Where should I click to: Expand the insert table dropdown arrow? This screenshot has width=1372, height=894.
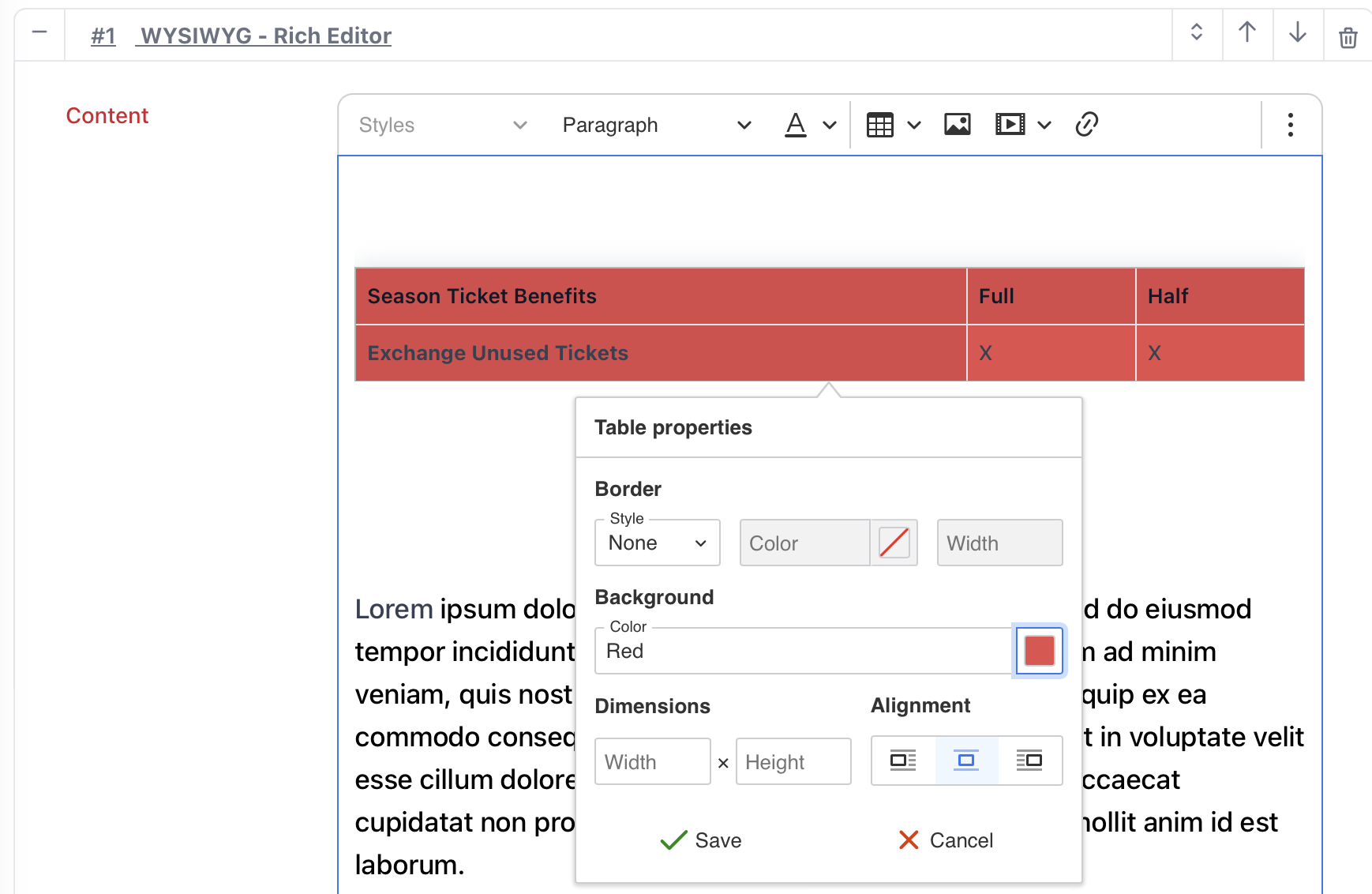[914, 125]
